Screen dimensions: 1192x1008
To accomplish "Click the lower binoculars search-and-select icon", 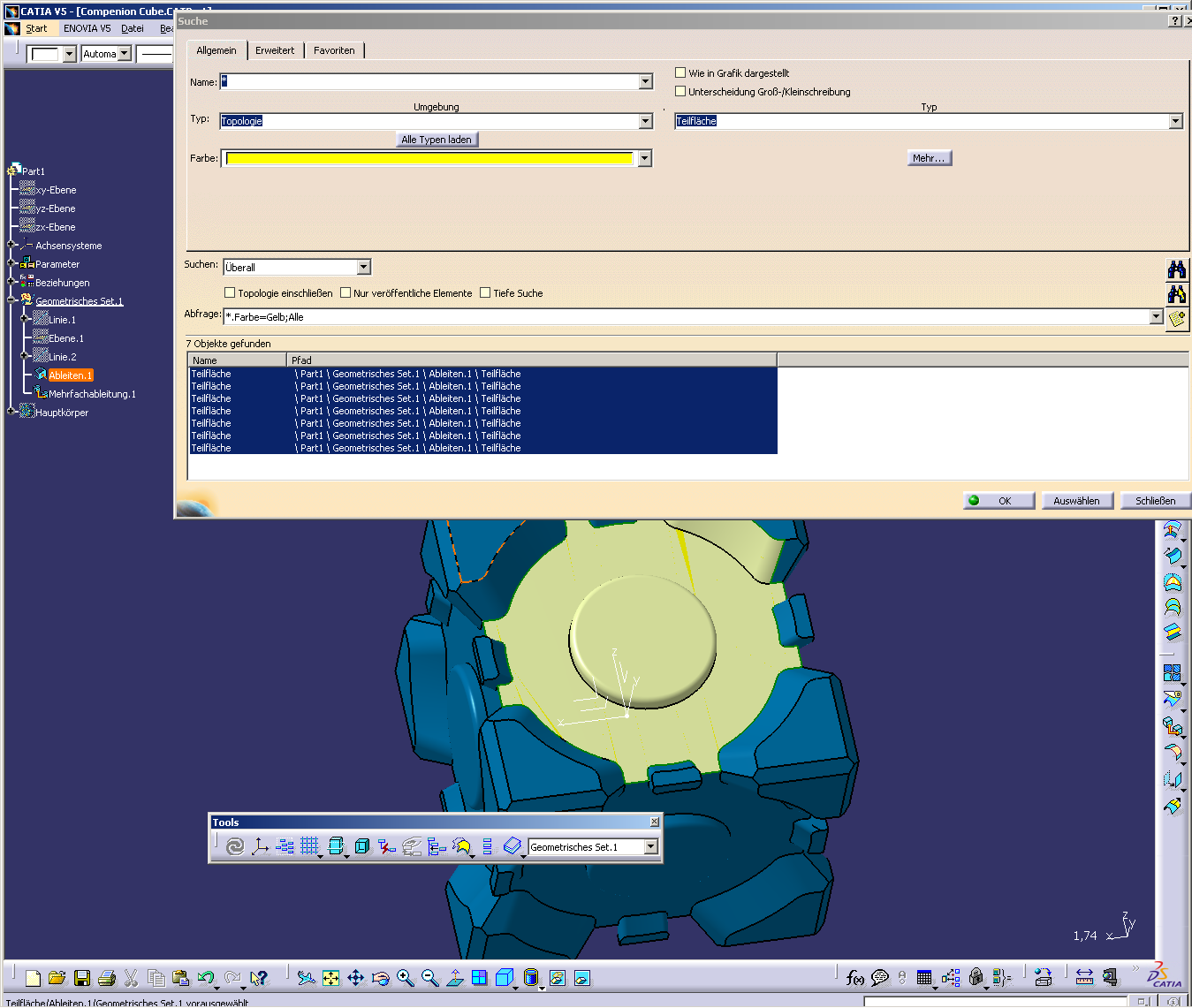I will pyautogui.click(x=1177, y=294).
